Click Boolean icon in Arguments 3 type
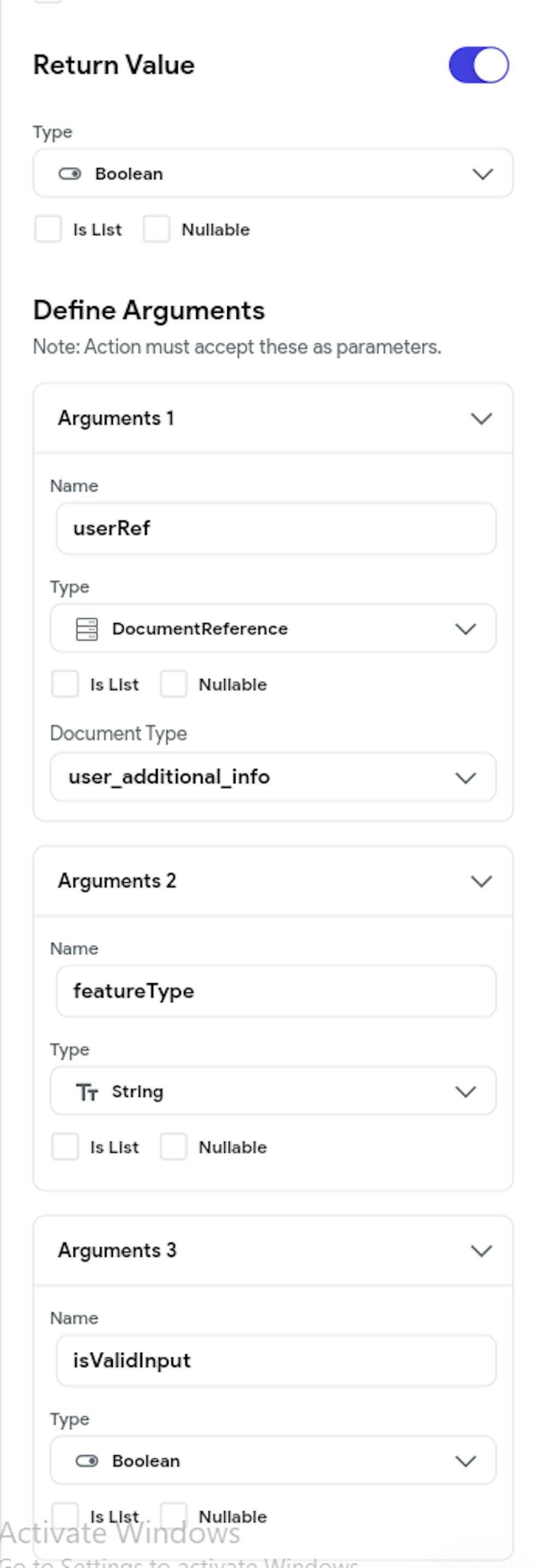This screenshot has height=1568, width=545. 87,1461
